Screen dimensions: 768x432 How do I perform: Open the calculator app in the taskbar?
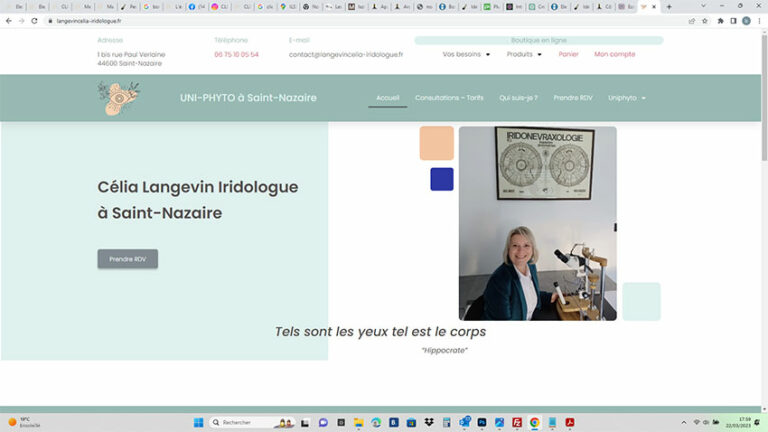click(447, 422)
